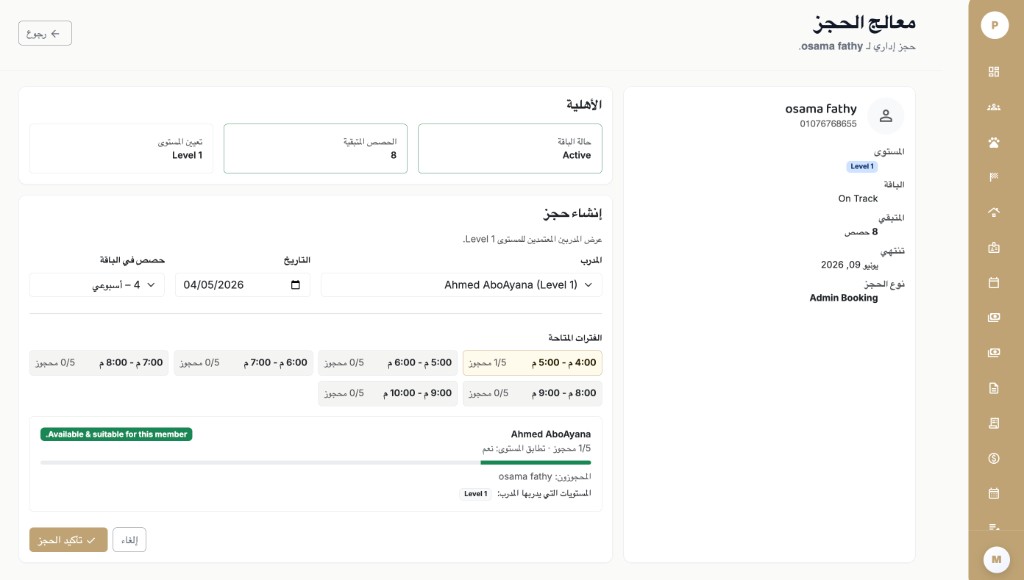Open the calendar picker icon in date field
Screen dimensions: 1024x580
295,285
